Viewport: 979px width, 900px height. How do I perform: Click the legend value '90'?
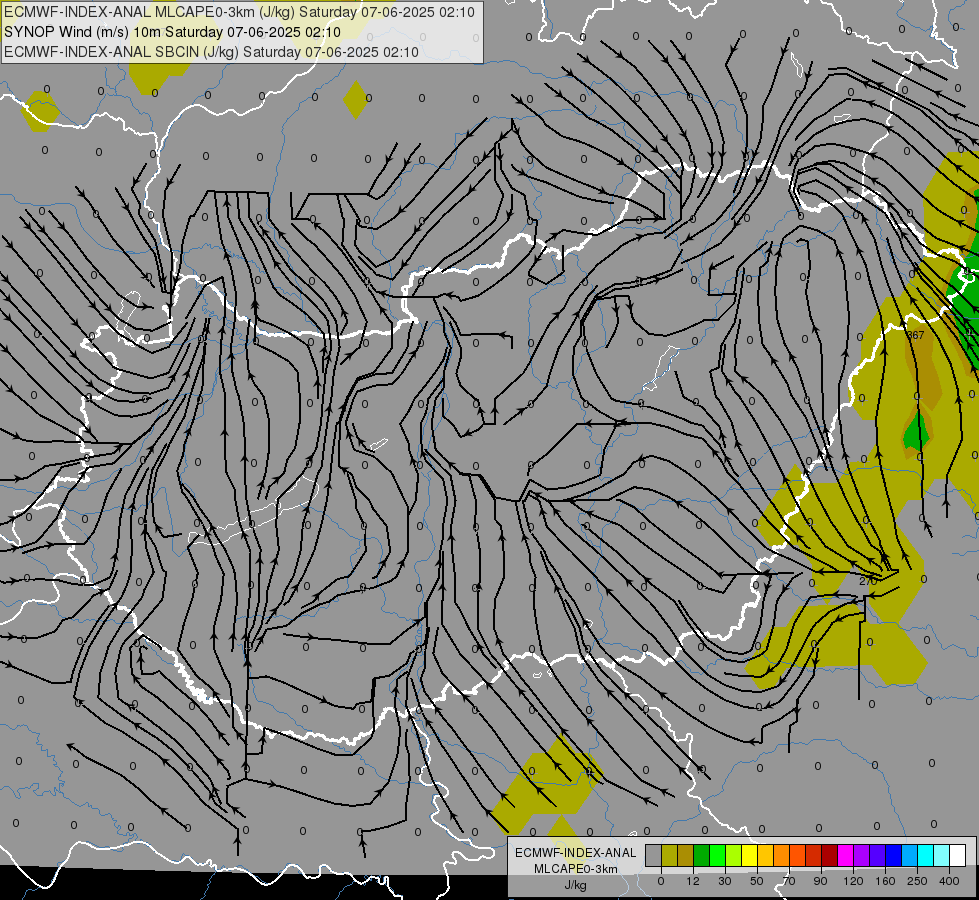820,881
